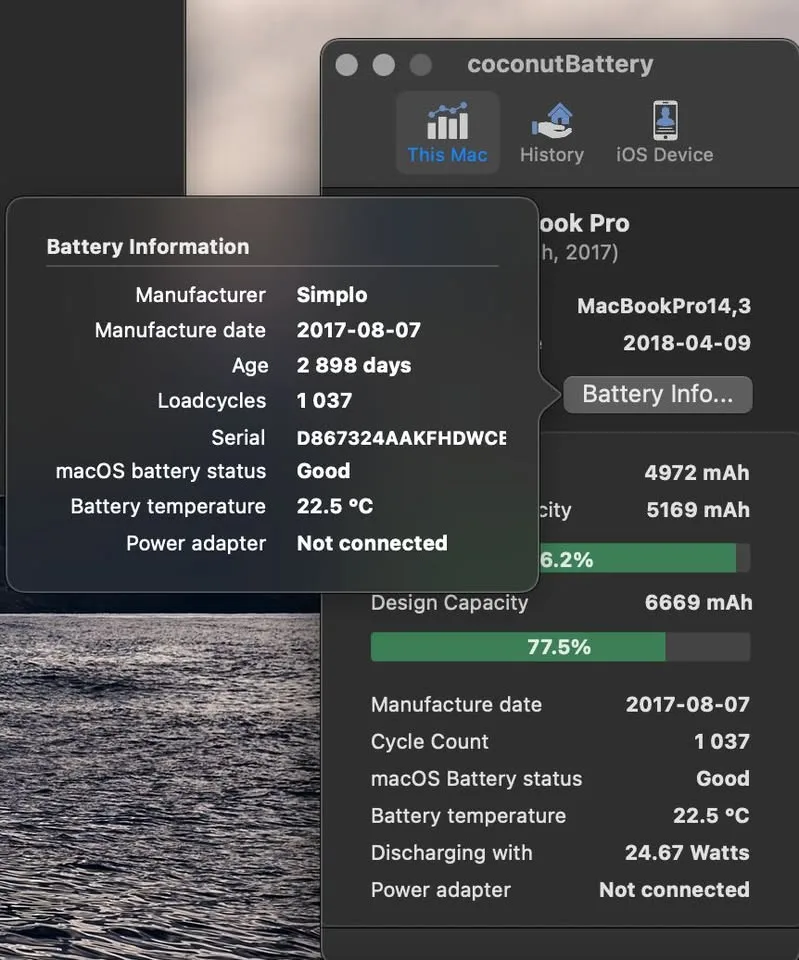Click the Battery Info... button
This screenshot has height=960, width=799.
point(658,394)
